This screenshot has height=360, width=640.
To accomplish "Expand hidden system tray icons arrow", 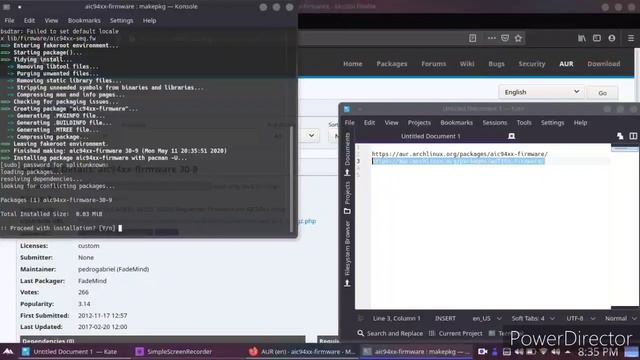I will [x=568, y=351].
